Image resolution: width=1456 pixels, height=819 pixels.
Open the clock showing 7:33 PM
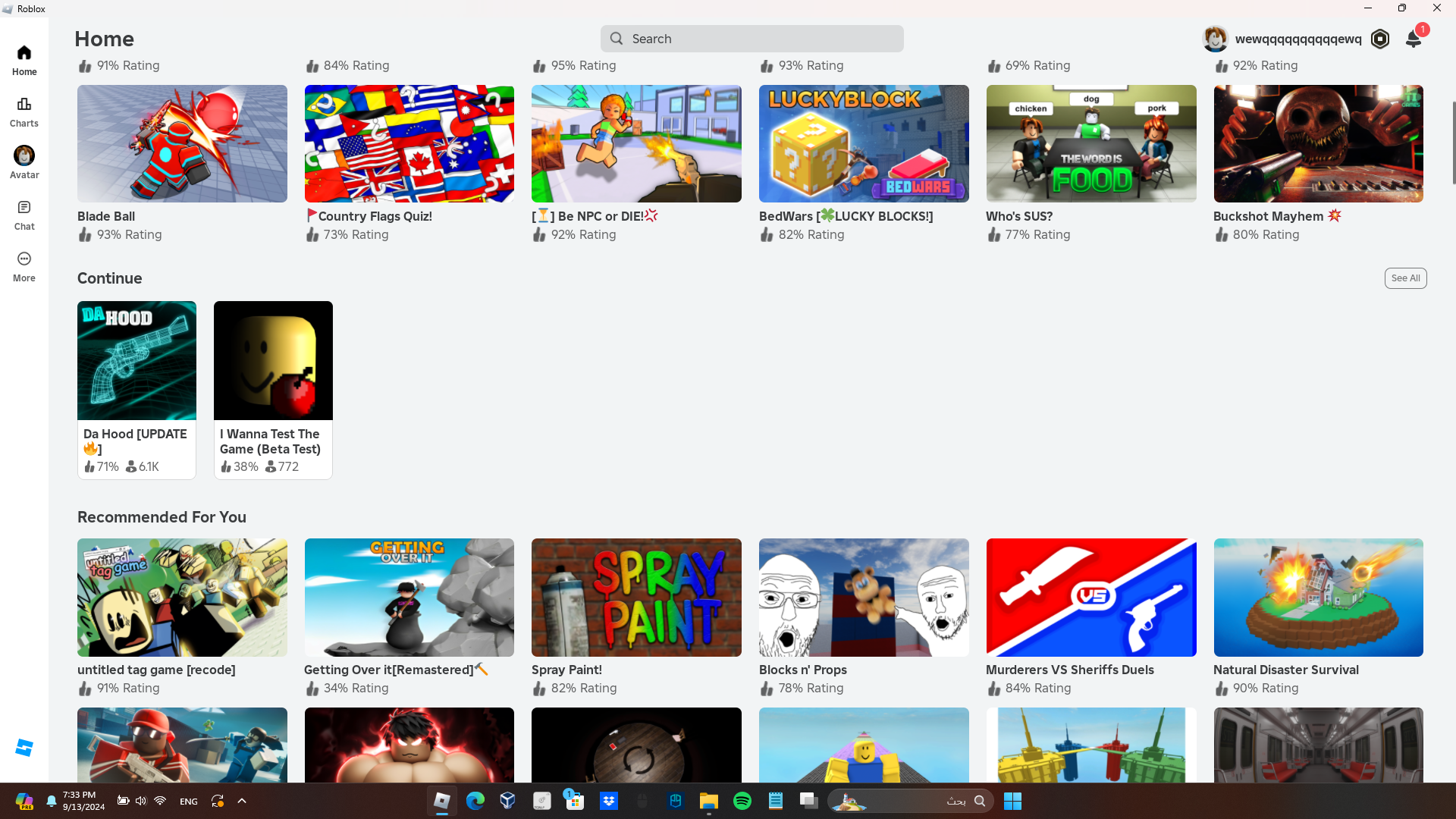(x=83, y=801)
